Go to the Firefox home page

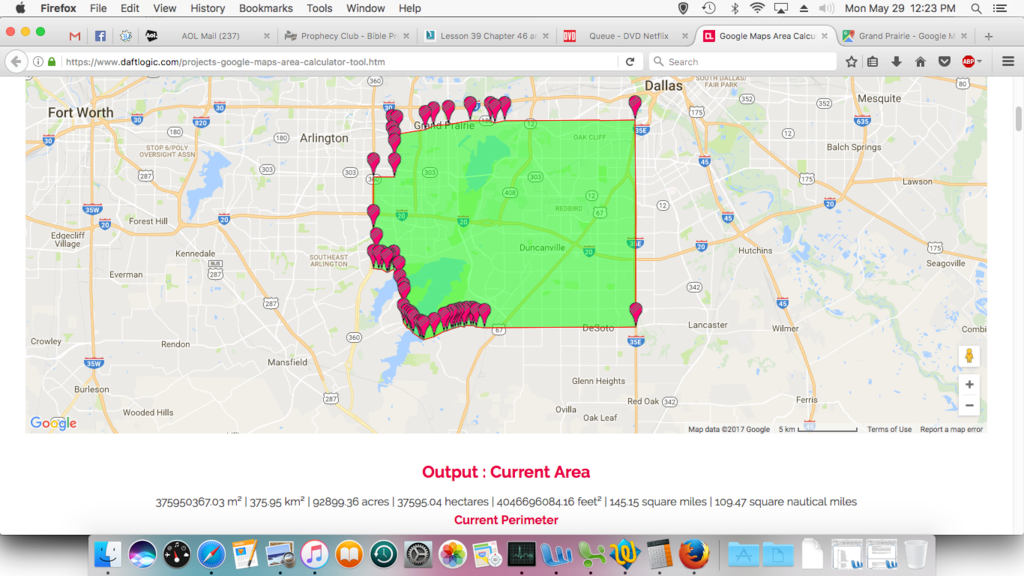(x=920, y=61)
